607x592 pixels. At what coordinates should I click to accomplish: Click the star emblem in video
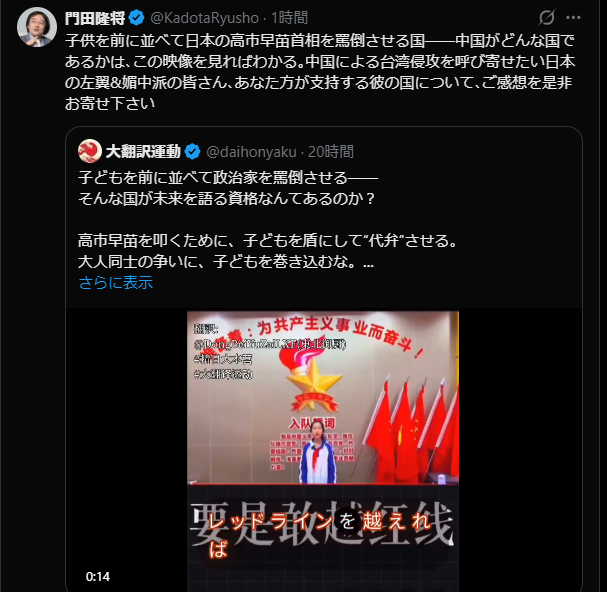tap(314, 383)
